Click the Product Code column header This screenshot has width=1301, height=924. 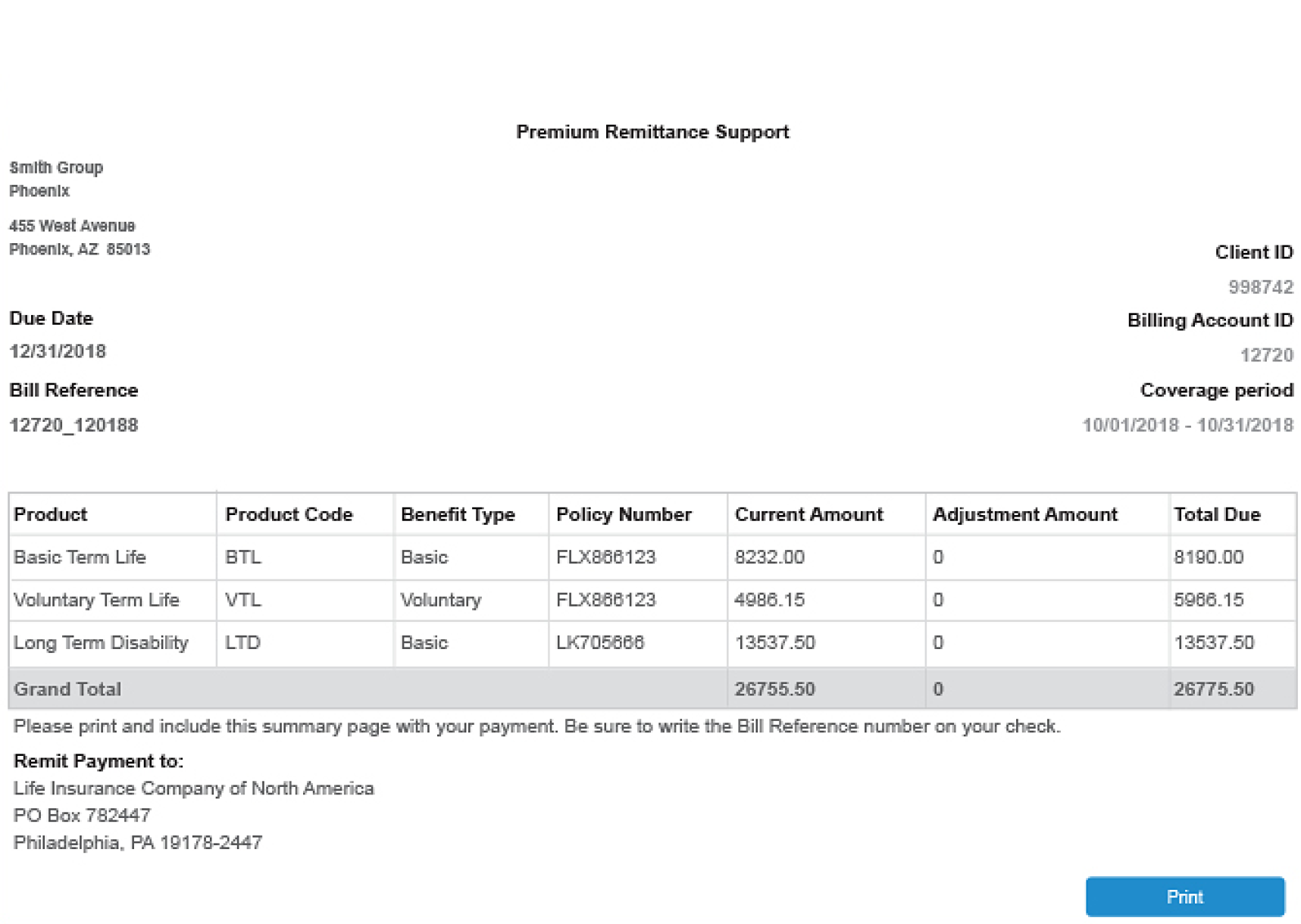(289, 514)
